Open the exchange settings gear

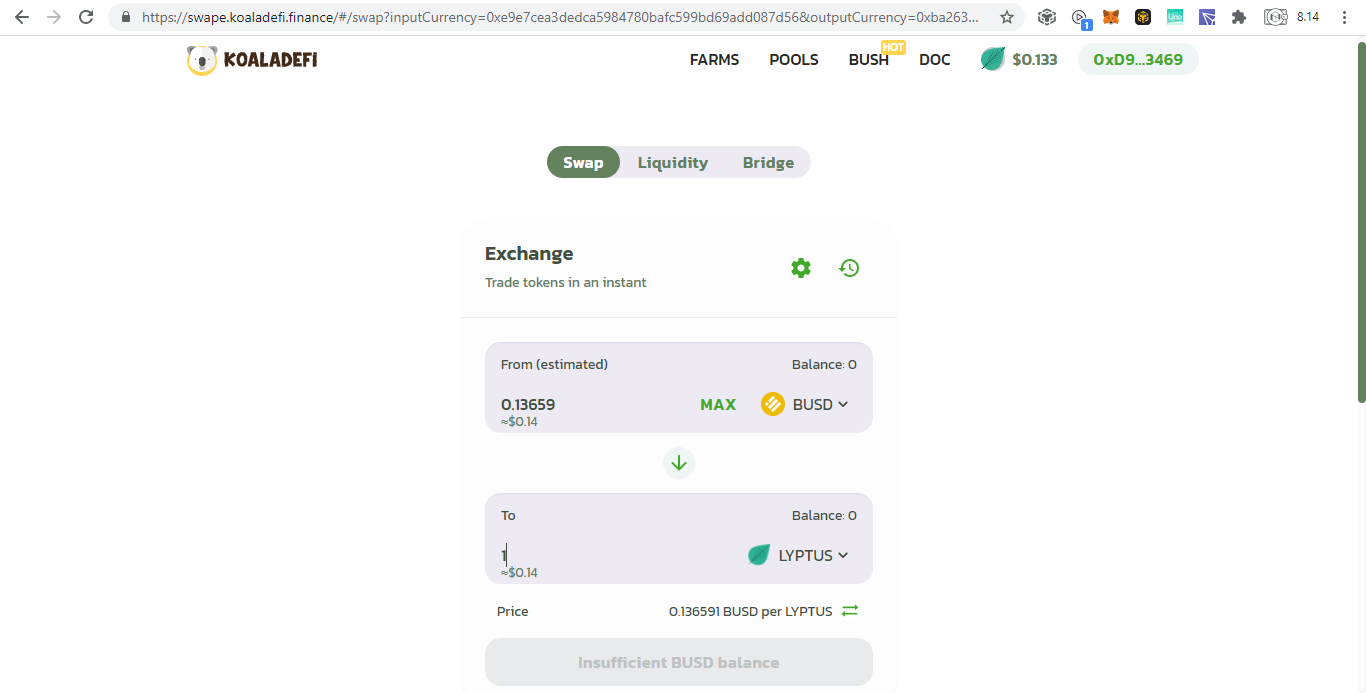(x=801, y=268)
